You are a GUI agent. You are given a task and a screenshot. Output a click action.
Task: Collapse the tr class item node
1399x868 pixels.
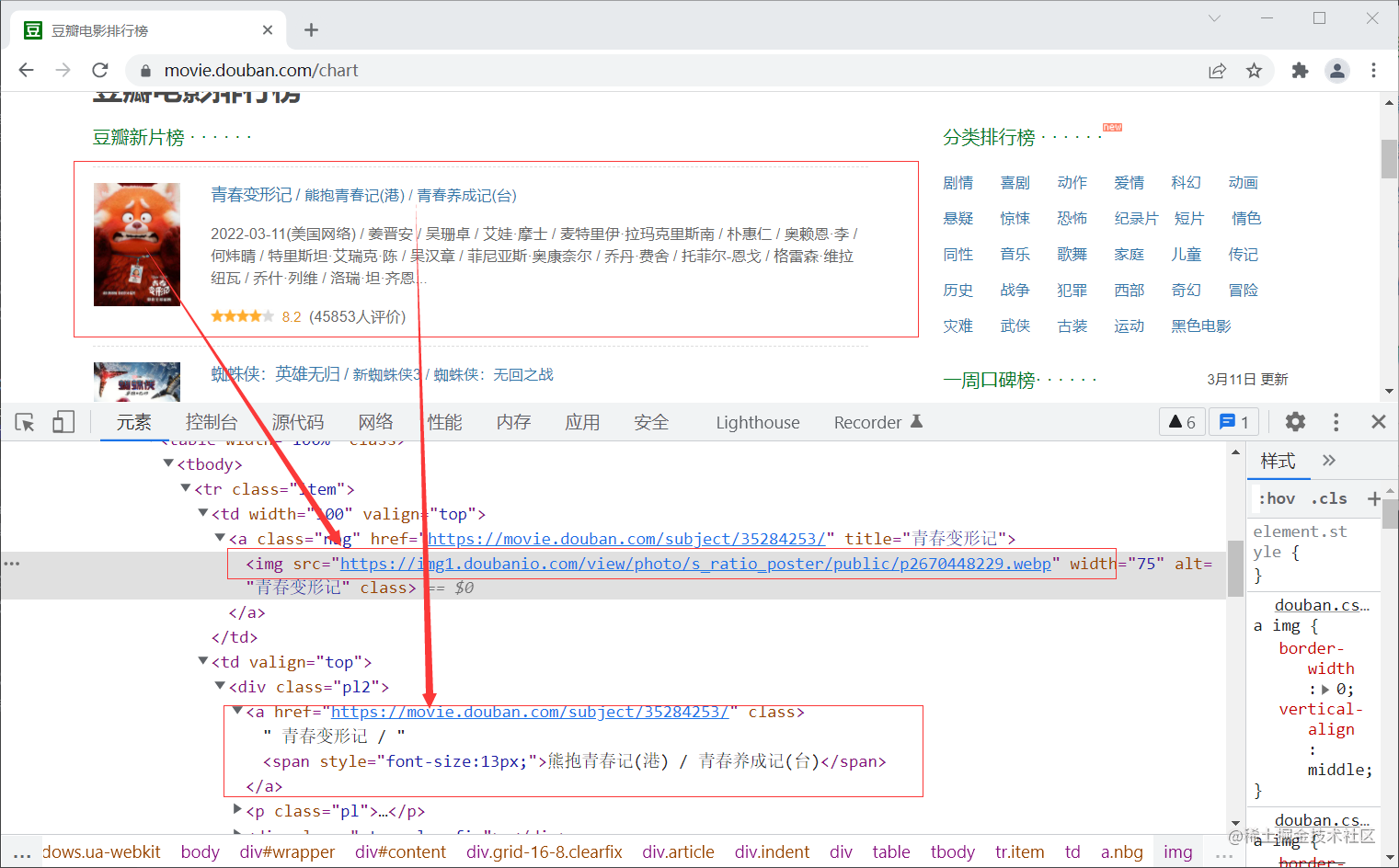click(x=186, y=488)
